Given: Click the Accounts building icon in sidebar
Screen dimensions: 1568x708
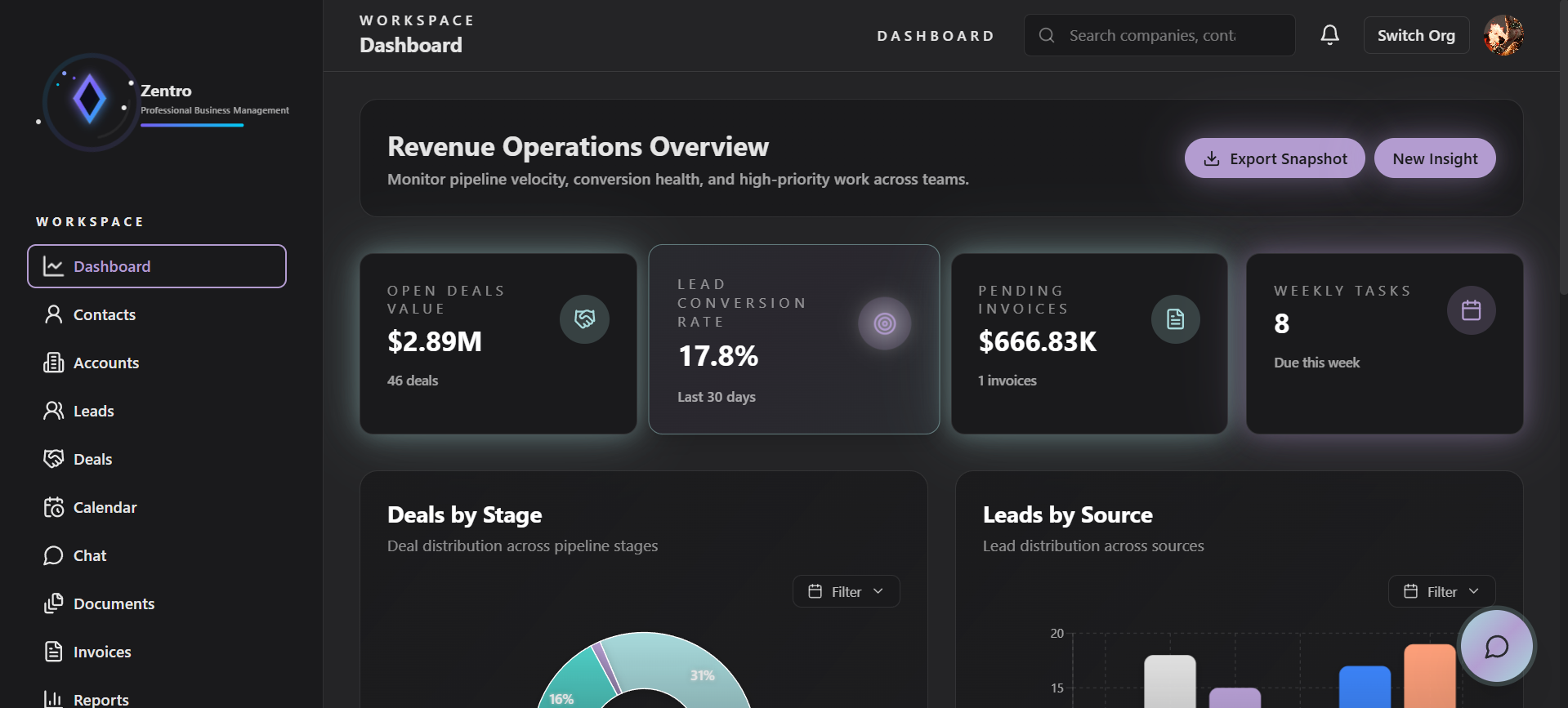Looking at the screenshot, I should (x=53, y=363).
